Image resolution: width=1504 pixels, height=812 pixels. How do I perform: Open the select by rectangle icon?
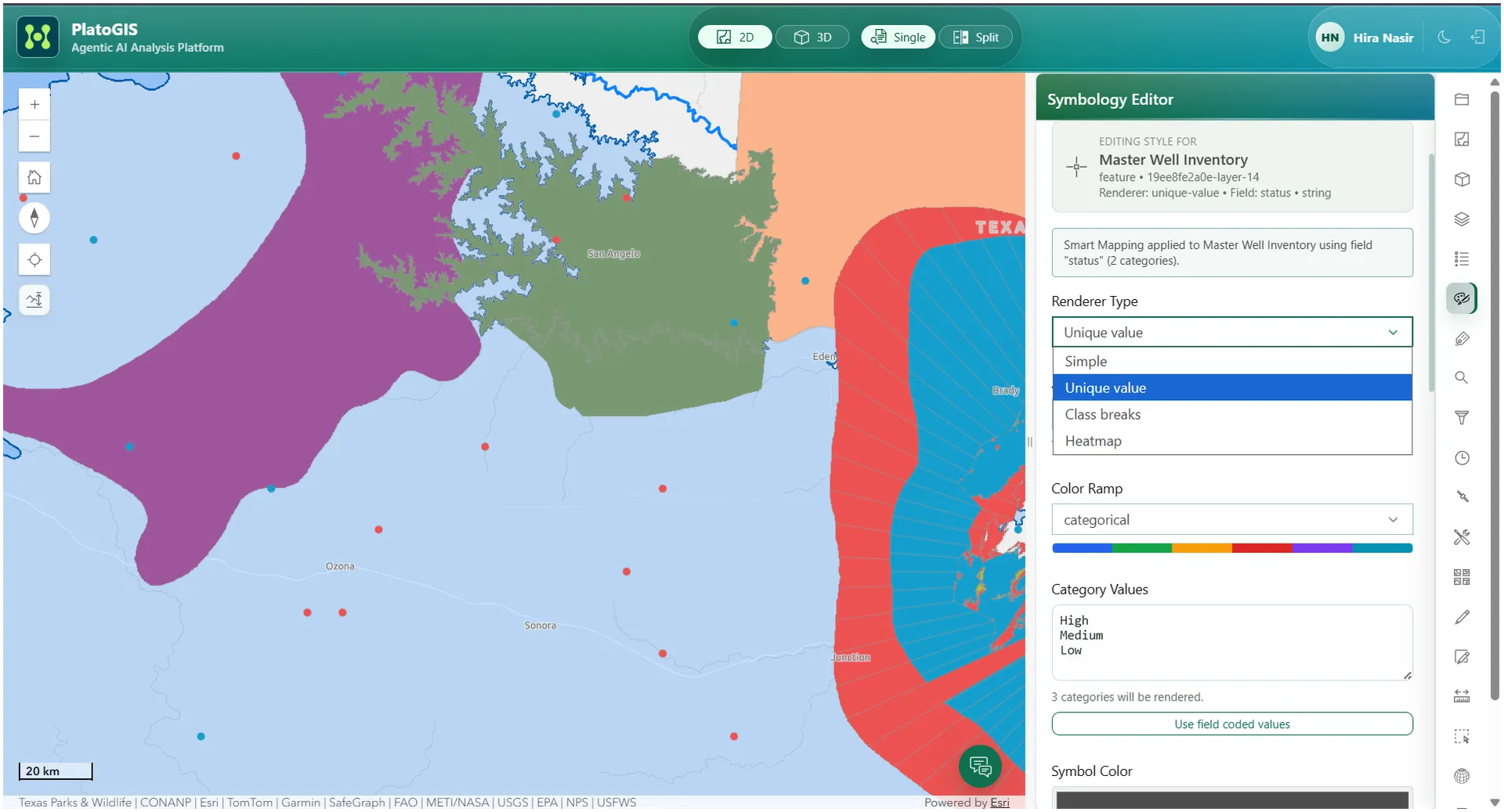coord(1461,736)
